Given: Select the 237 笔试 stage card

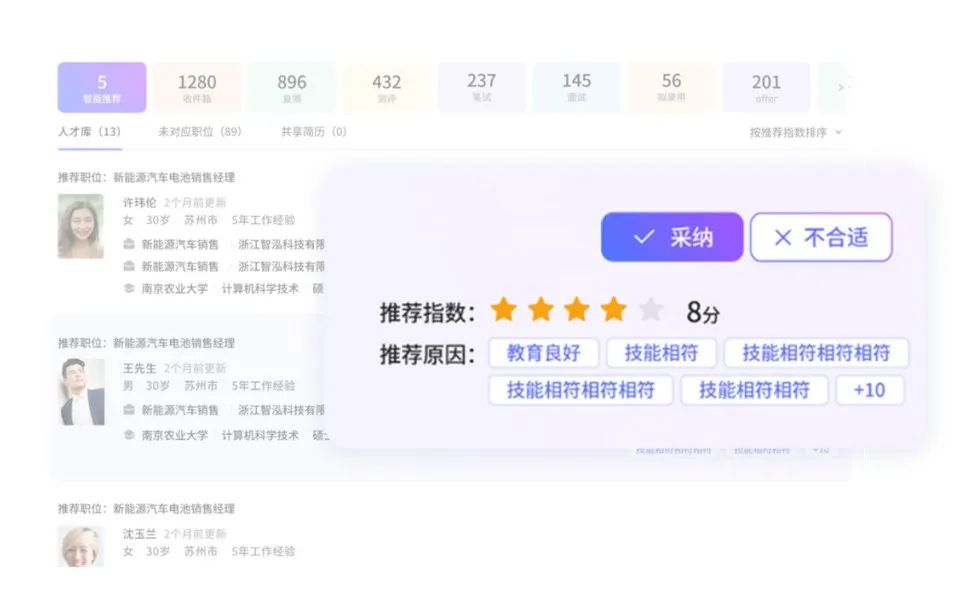Looking at the screenshot, I should [x=481, y=87].
